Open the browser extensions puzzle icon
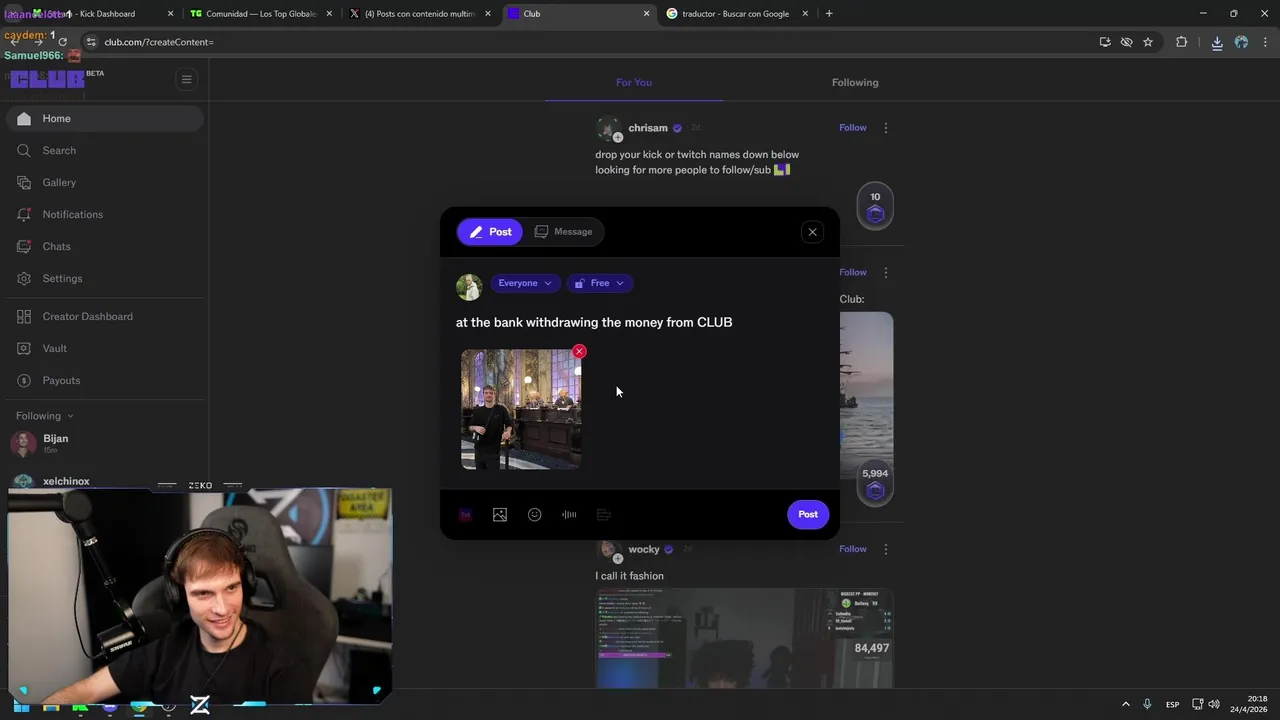 click(x=1182, y=42)
